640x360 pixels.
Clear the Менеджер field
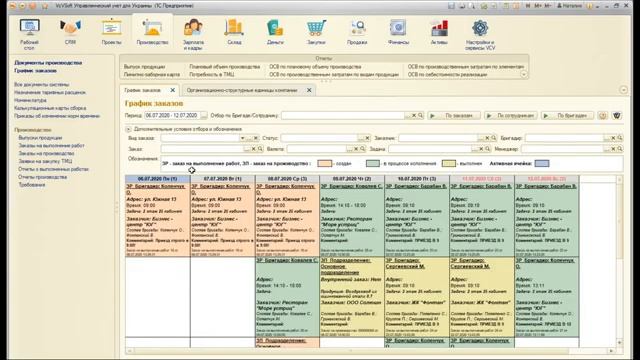click(x=613, y=149)
